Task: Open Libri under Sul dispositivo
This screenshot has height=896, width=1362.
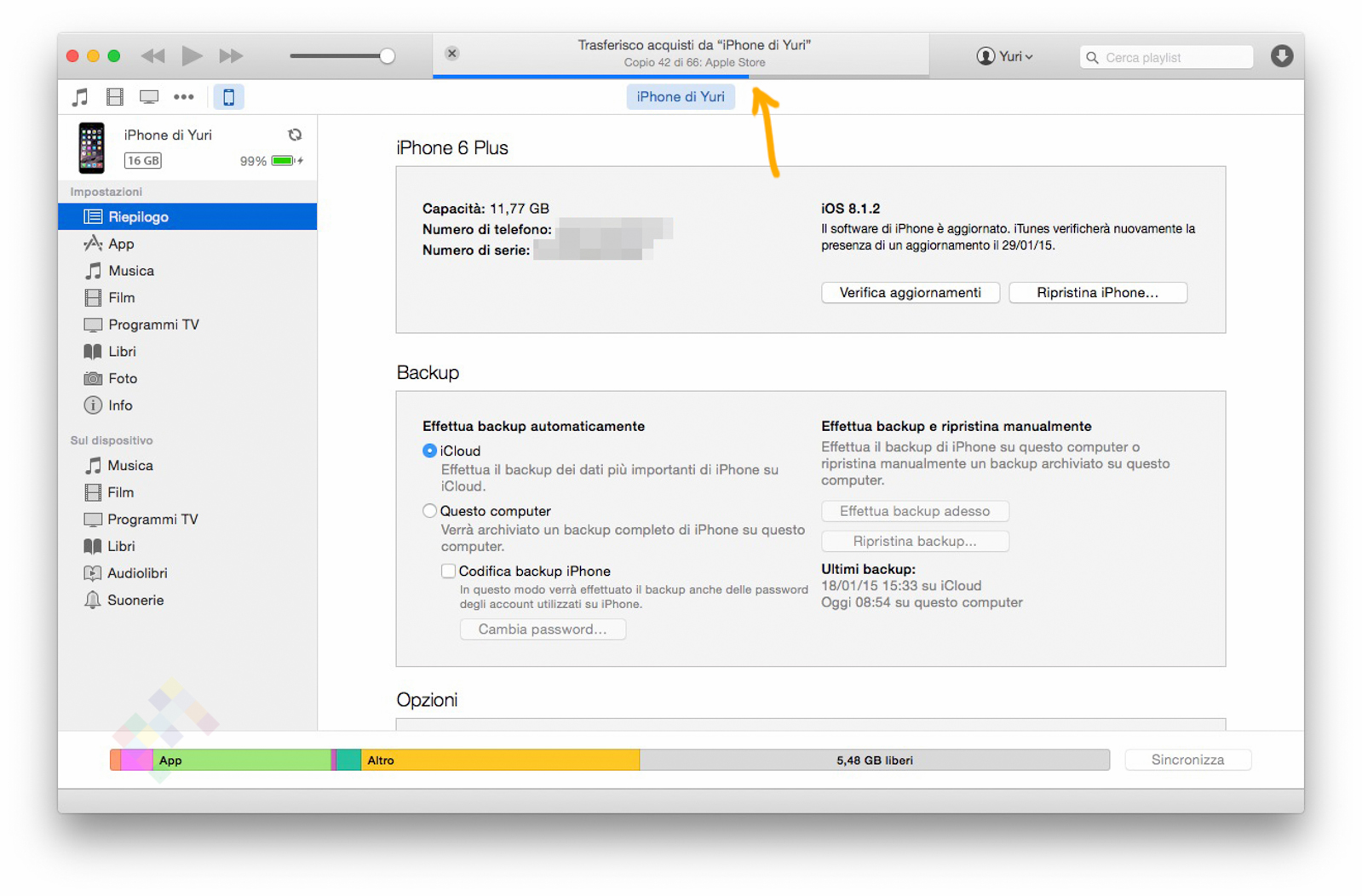Action: click(187, 547)
